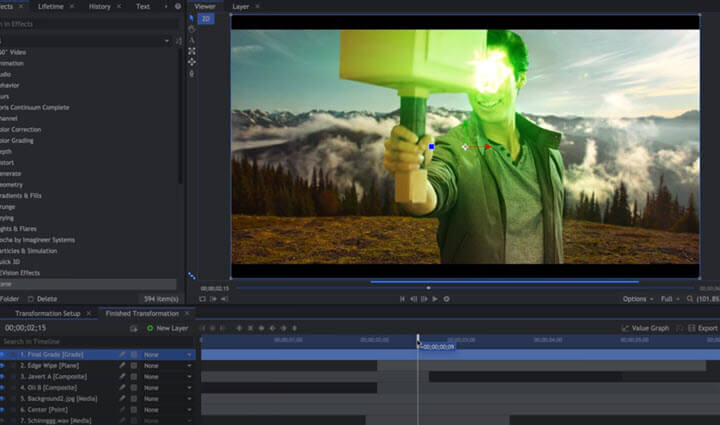Switch to the Layer tab
The image size is (720, 425).
point(241,6)
